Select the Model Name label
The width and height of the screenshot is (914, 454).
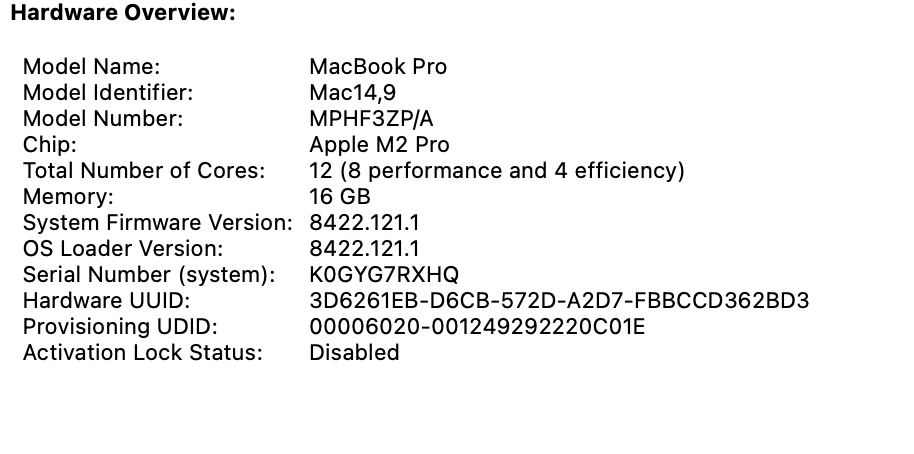click(91, 67)
